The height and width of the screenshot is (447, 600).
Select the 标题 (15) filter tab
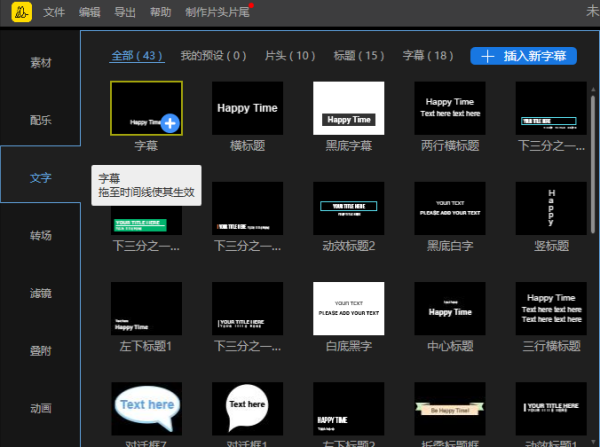[359, 56]
